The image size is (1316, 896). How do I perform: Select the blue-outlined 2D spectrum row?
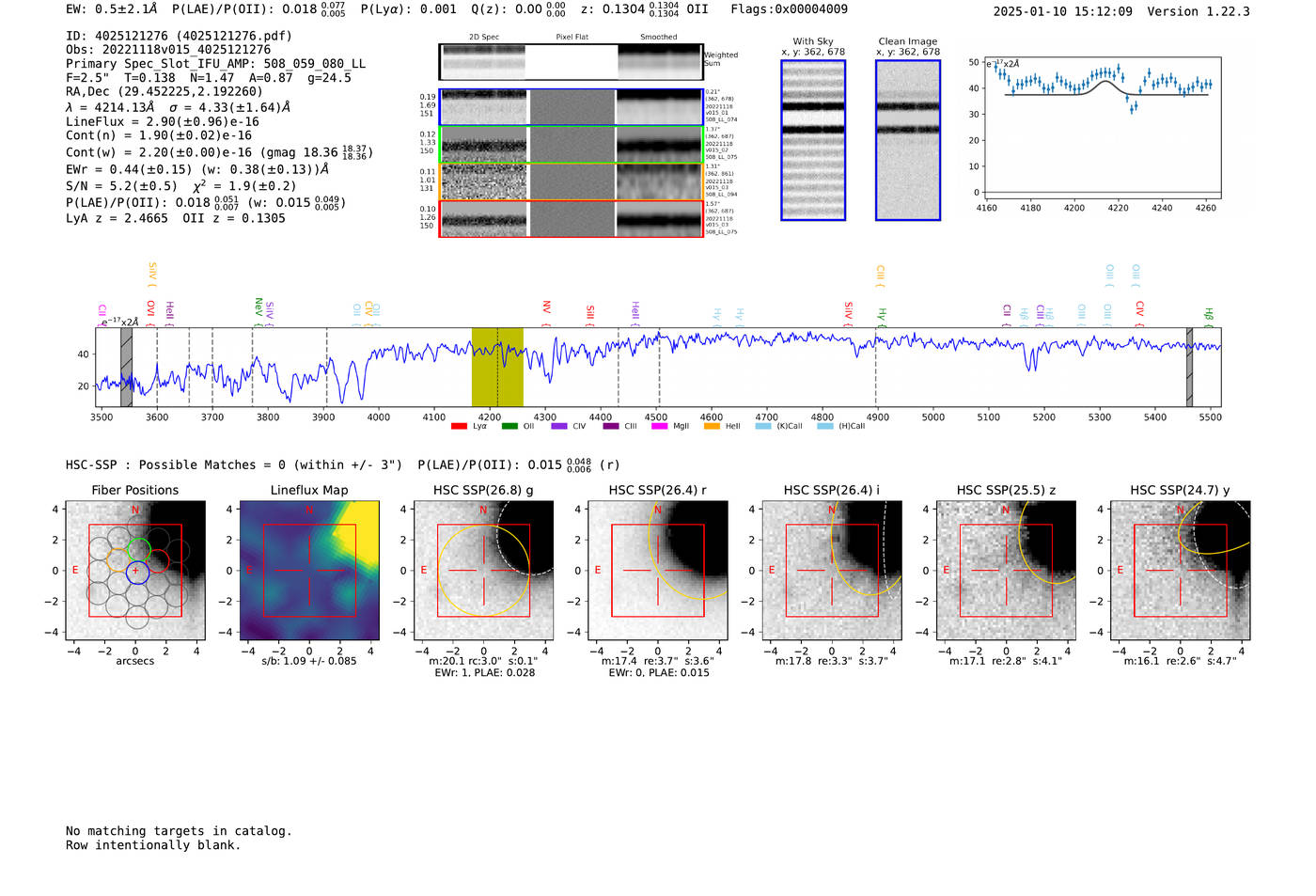coord(572,107)
